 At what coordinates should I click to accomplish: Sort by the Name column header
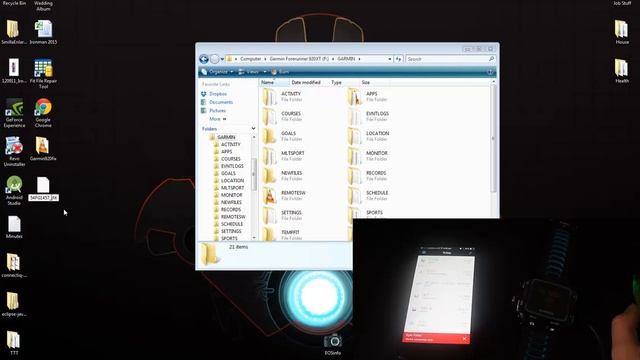click(274, 82)
